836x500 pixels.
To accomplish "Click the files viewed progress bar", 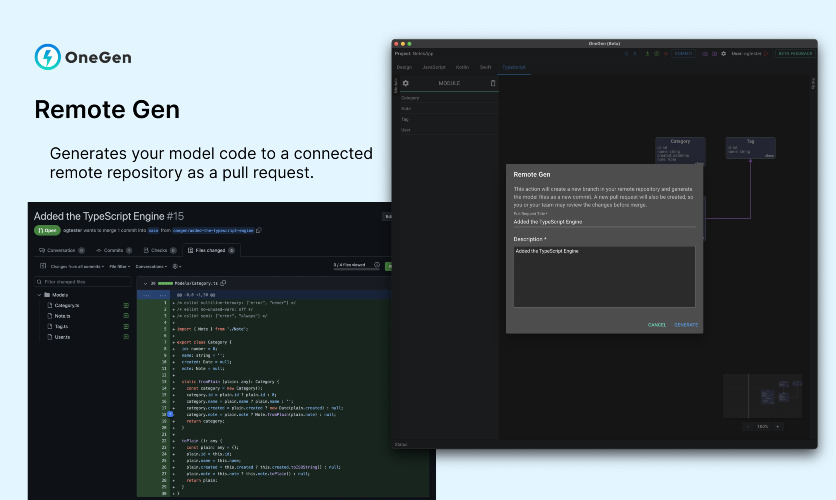I will click(352, 266).
